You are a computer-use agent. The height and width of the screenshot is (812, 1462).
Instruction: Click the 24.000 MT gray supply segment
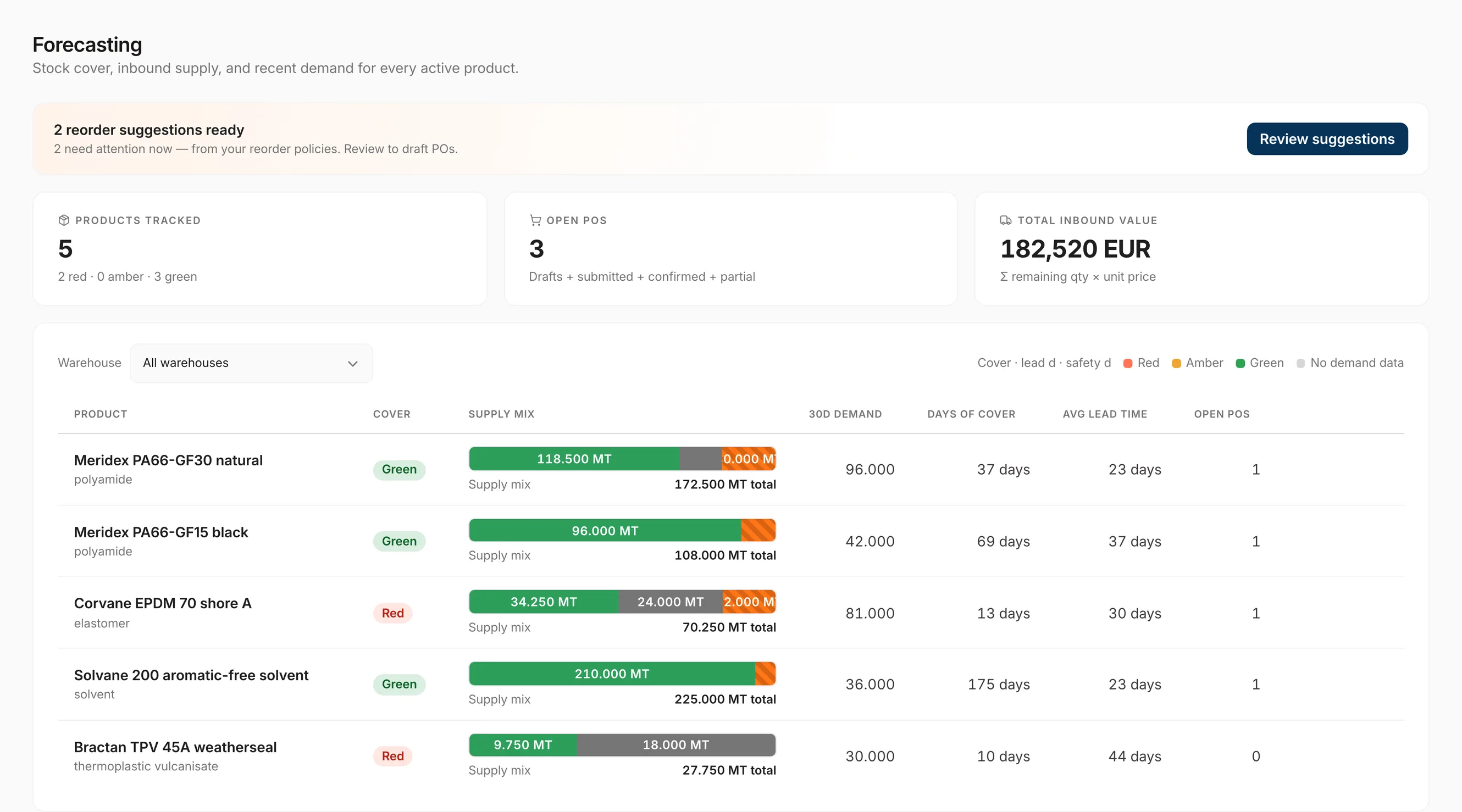point(671,602)
